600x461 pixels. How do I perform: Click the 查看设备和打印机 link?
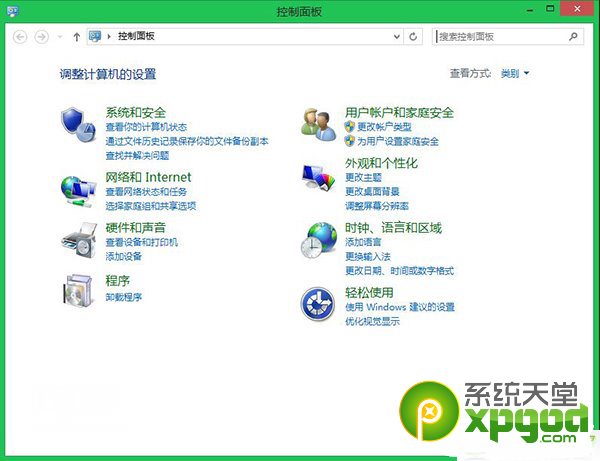tap(142, 243)
